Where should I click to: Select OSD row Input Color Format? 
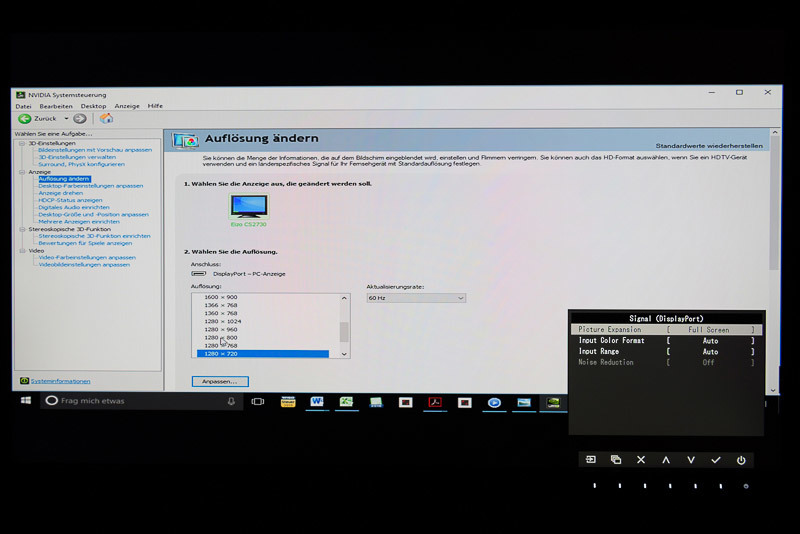coord(666,341)
